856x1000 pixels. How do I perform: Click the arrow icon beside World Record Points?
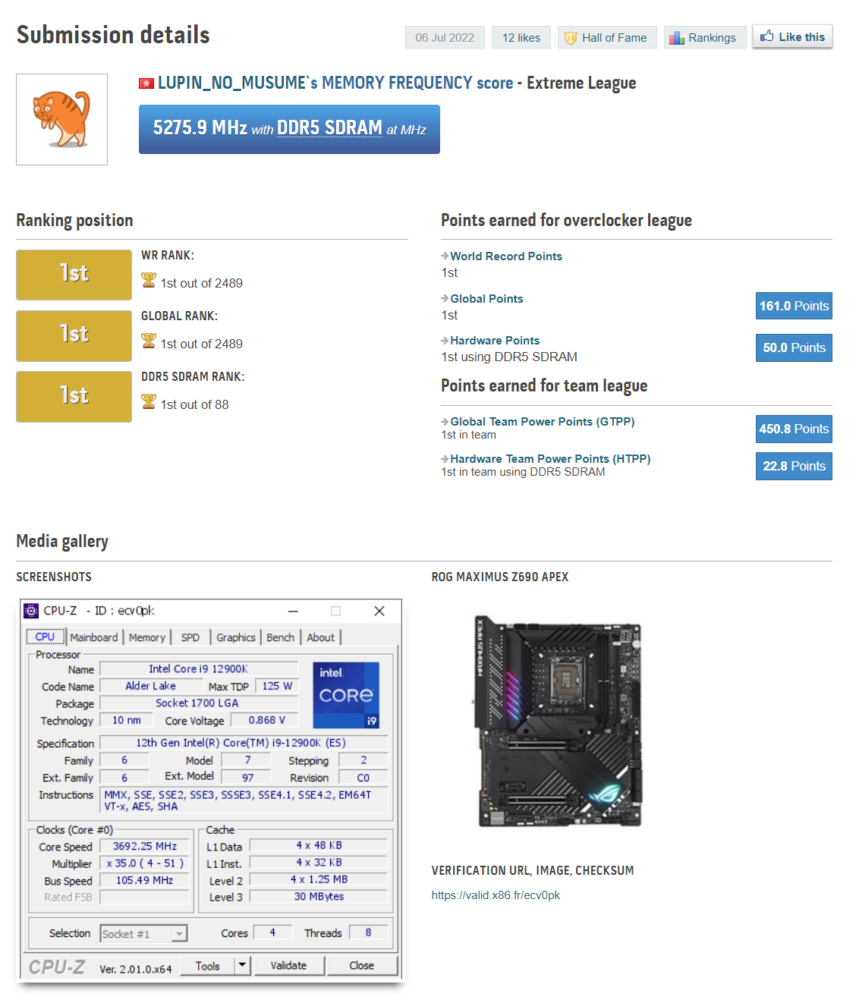click(445, 256)
